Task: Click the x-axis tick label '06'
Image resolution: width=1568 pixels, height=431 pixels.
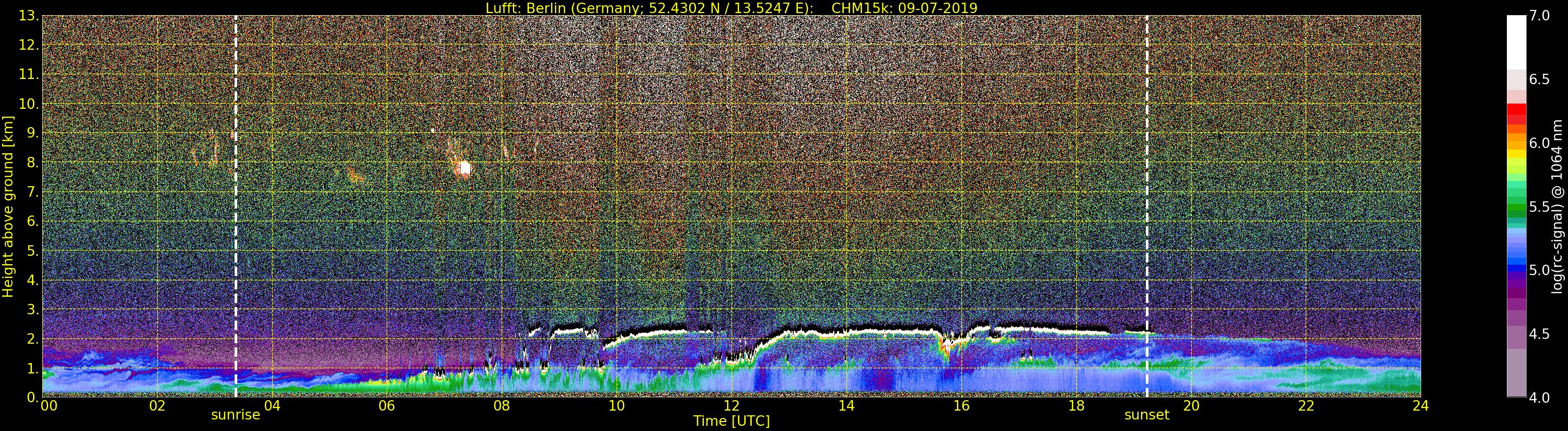Action: (x=387, y=406)
